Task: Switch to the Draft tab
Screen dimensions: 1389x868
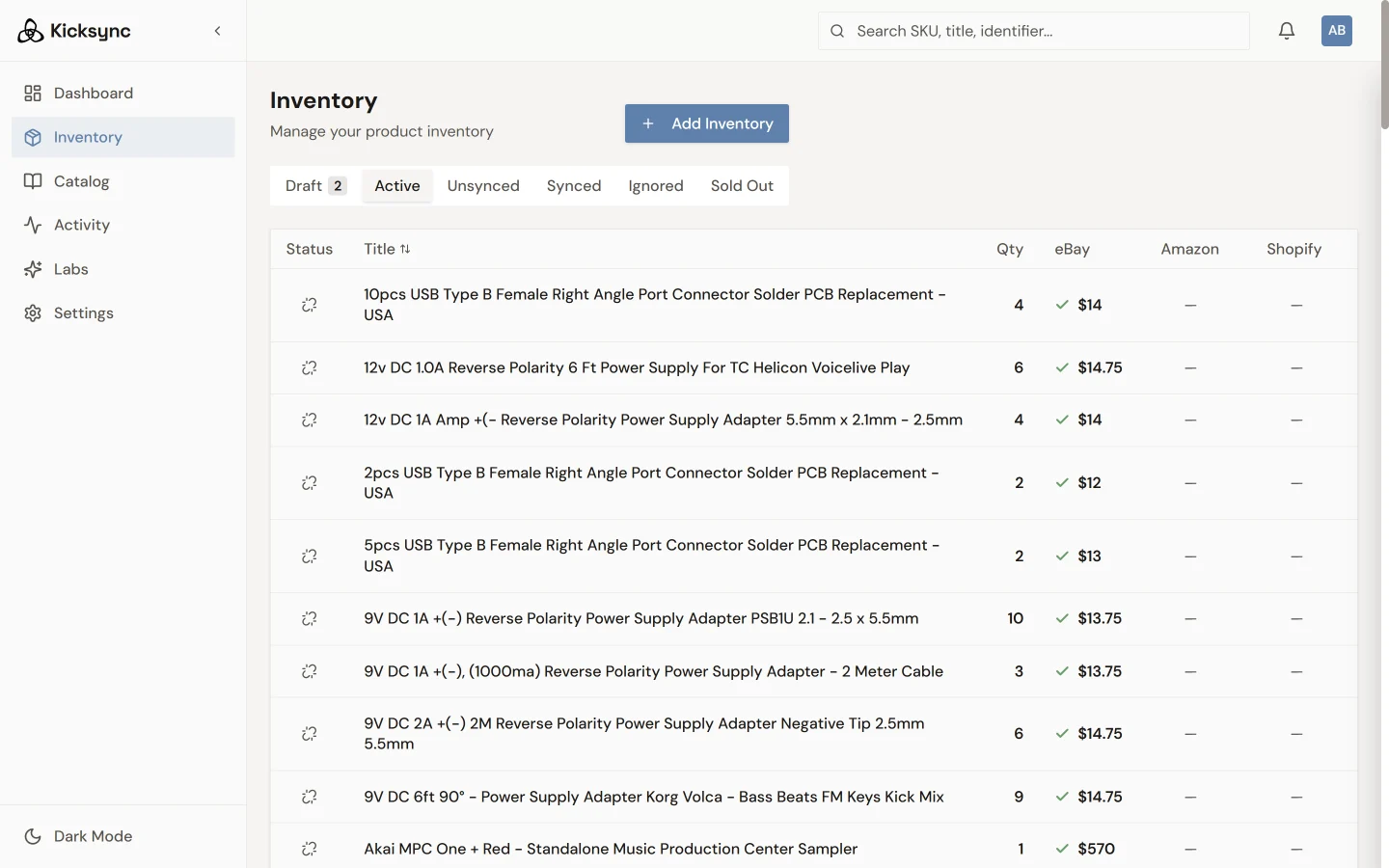Action: (316, 186)
